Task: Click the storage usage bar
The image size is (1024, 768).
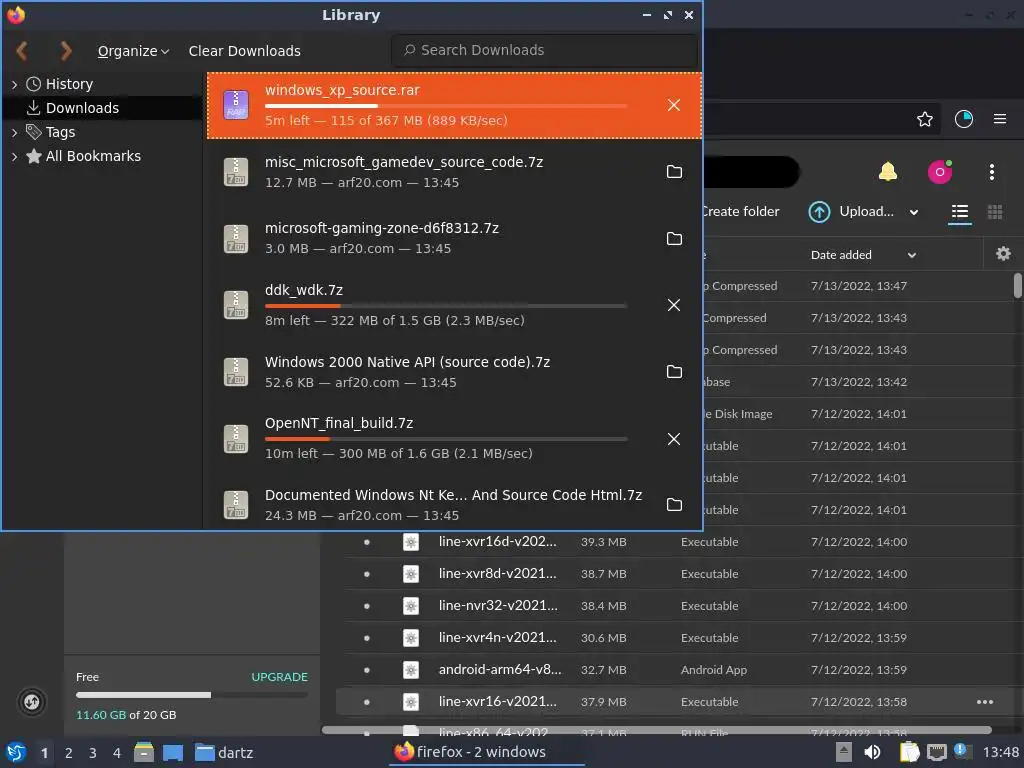Action: tap(192, 695)
